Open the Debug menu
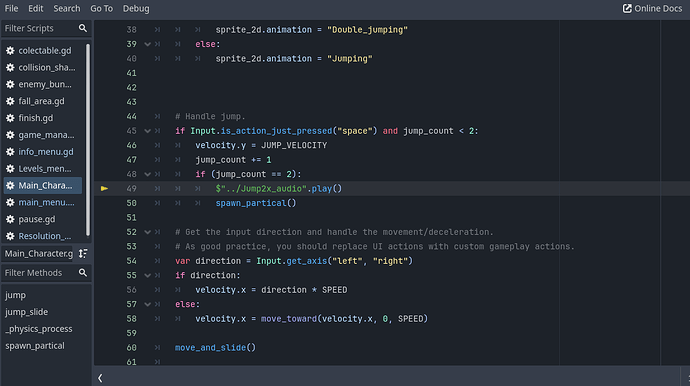The width and height of the screenshot is (690, 386). (x=136, y=8)
